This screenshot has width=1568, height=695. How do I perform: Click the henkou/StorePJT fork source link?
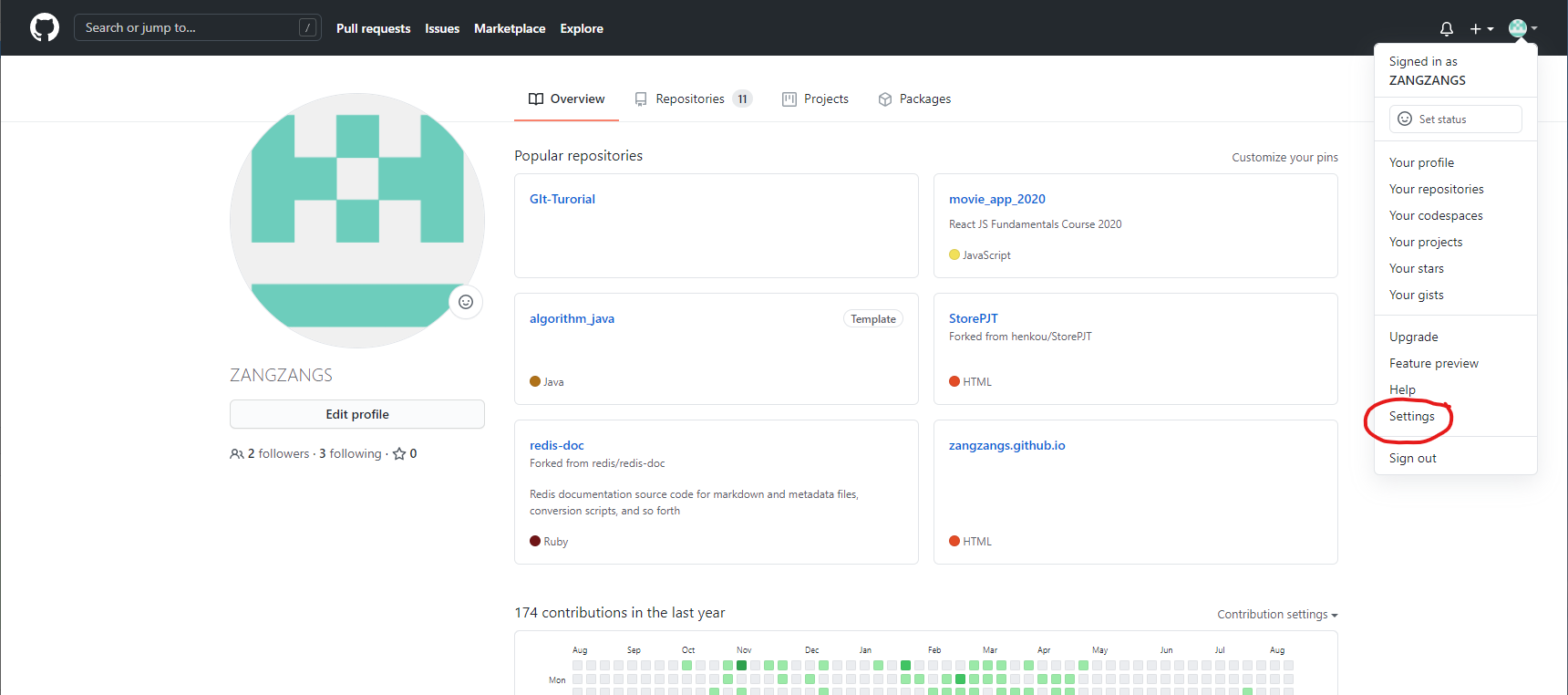[1051, 337]
